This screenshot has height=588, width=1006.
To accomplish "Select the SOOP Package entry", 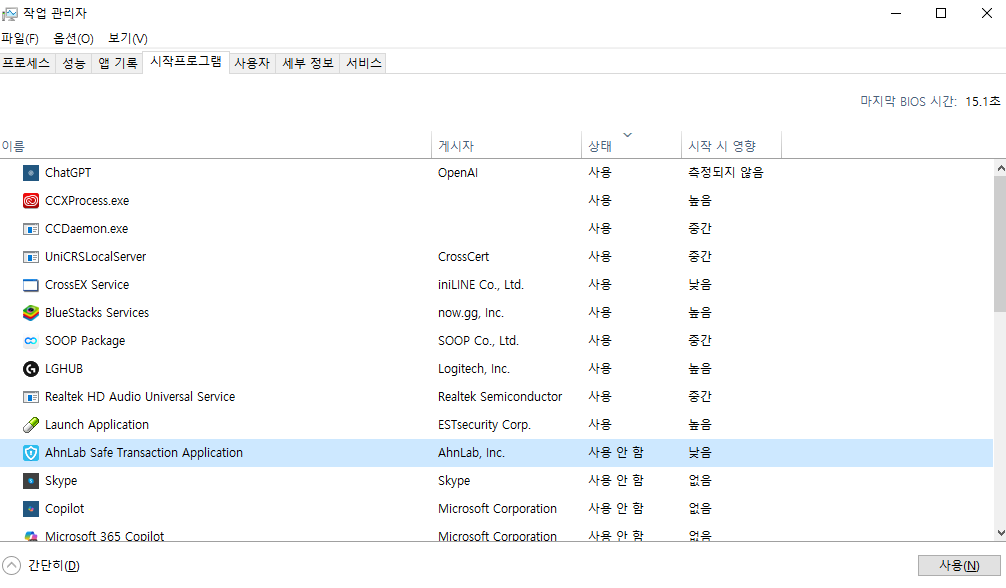I will 85,341.
